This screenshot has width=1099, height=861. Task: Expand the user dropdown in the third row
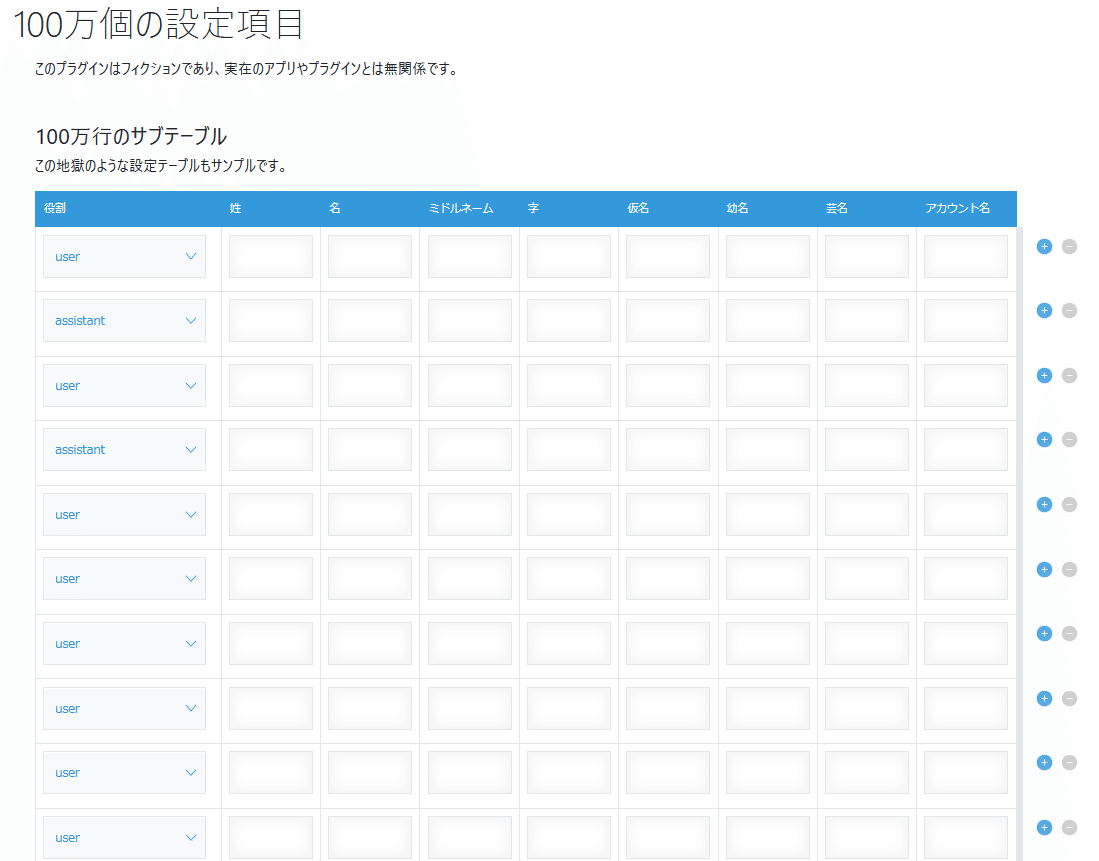coord(124,386)
